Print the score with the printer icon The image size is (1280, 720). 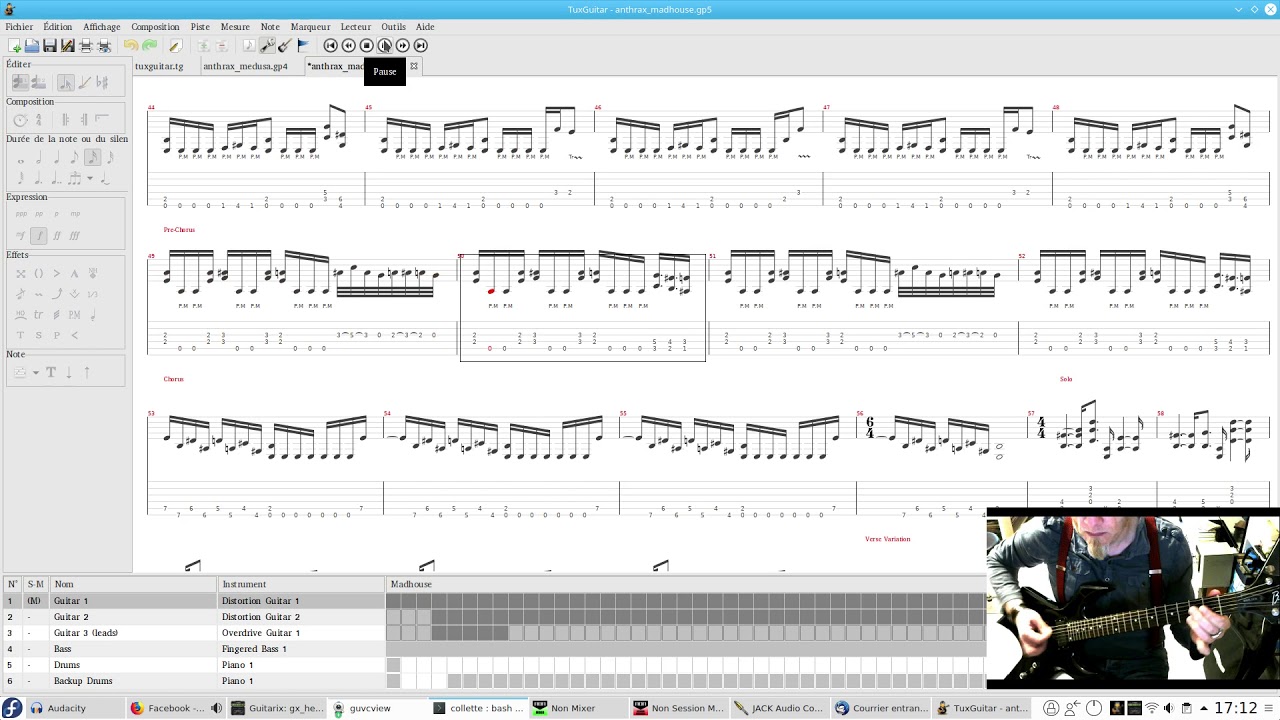tap(86, 45)
